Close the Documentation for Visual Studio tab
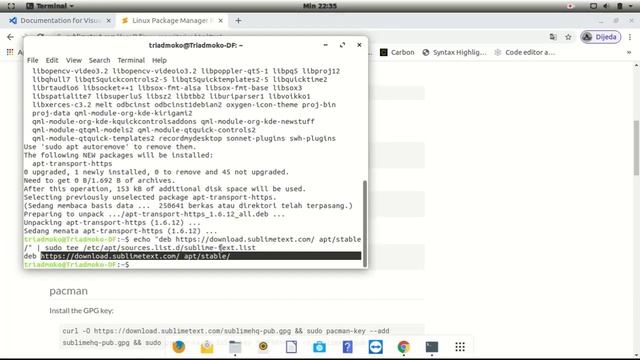Viewport: 640px width, 360px height. [x=109, y=20]
